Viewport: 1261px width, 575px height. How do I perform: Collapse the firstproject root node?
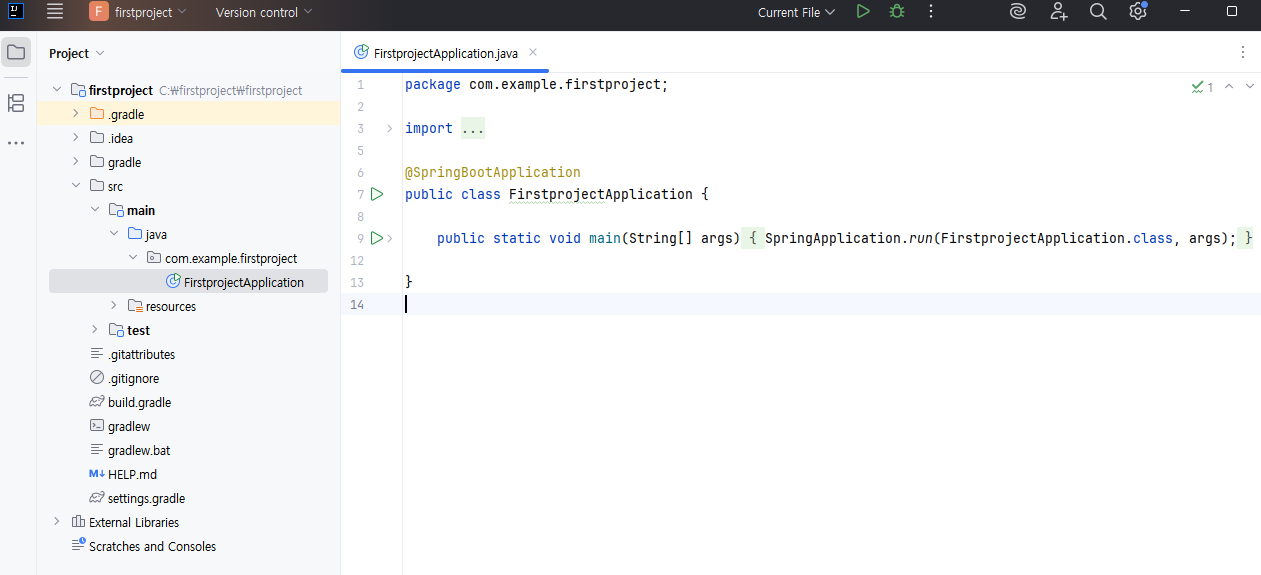[x=56, y=90]
